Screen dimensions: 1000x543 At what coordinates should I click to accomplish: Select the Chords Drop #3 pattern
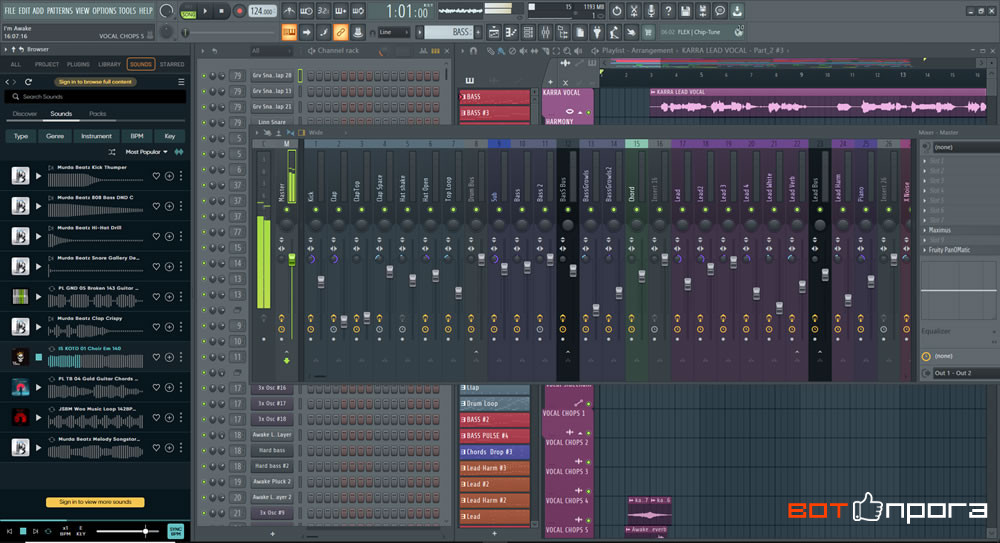click(x=495, y=452)
